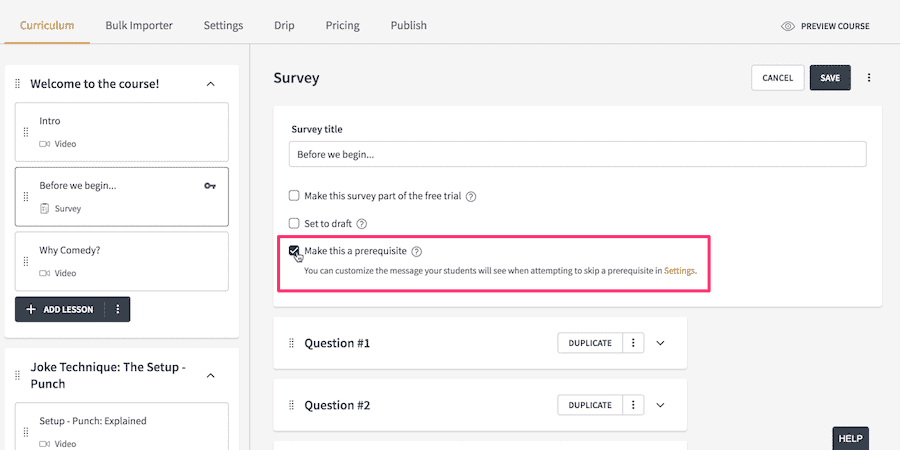This screenshot has height=450, width=900.
Task: Click drag handle on Setup - Punch: Explained lesson
Action: tap(25, 432)
